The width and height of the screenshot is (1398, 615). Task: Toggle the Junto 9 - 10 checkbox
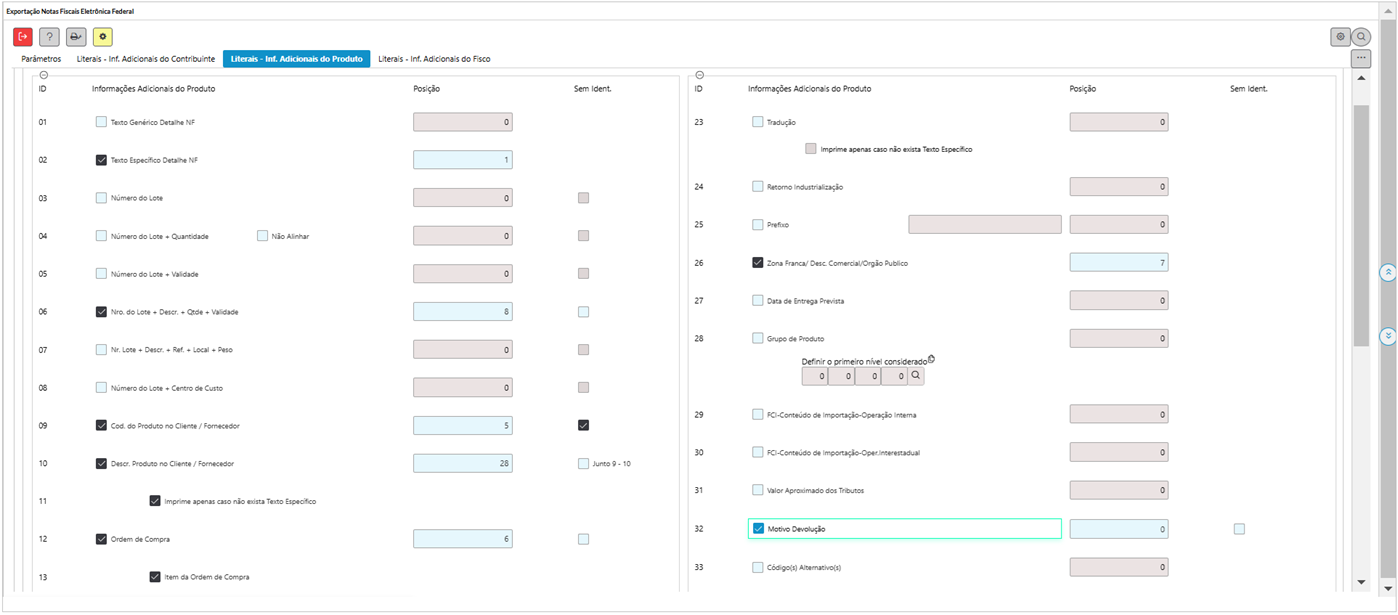[583, 464]
